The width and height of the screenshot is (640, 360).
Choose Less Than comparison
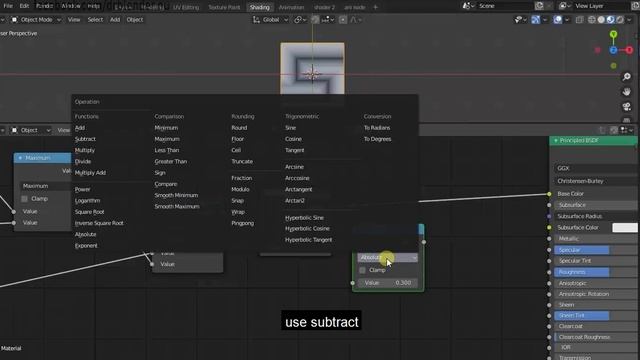pos(167,150)
